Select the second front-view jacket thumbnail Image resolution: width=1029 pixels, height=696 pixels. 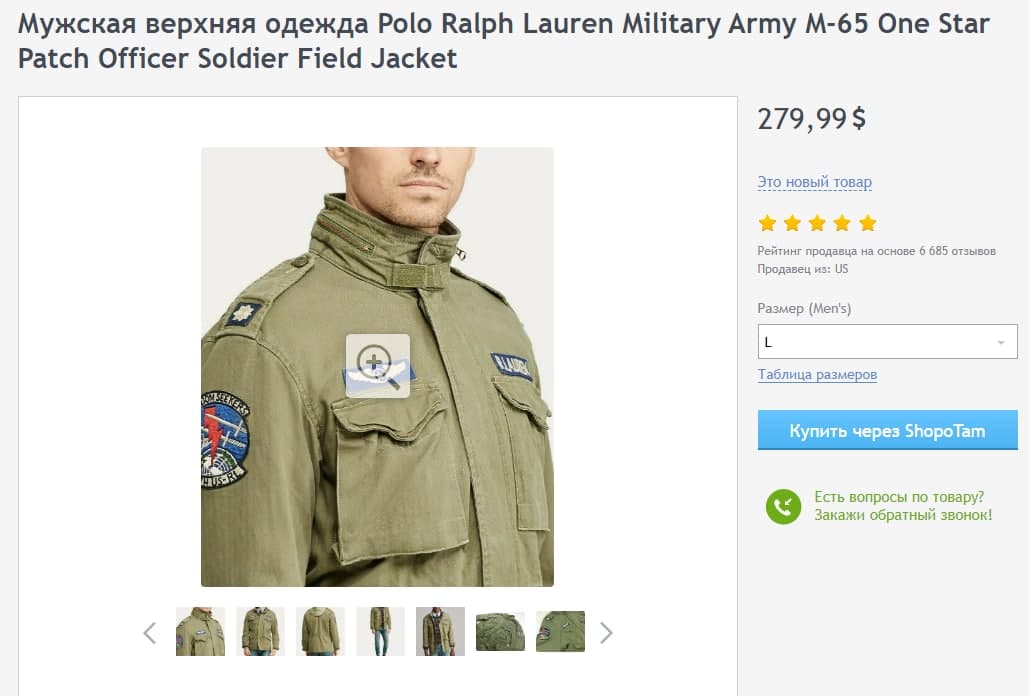pos(260,632)
